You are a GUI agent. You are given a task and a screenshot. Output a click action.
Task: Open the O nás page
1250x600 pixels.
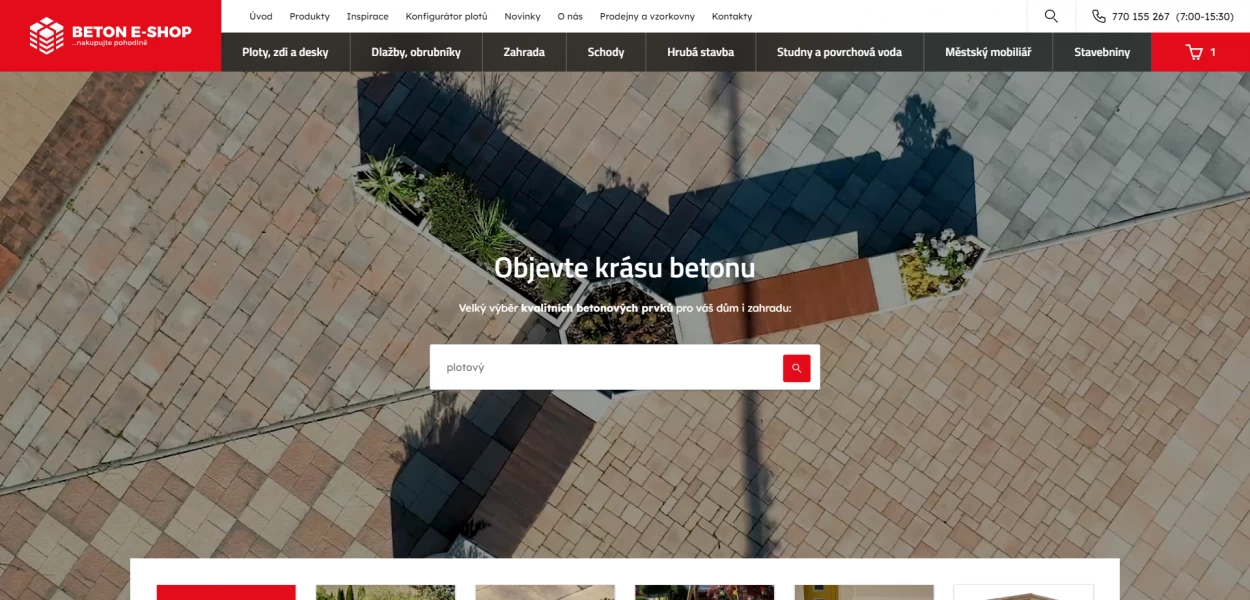(x=570, y=16)
